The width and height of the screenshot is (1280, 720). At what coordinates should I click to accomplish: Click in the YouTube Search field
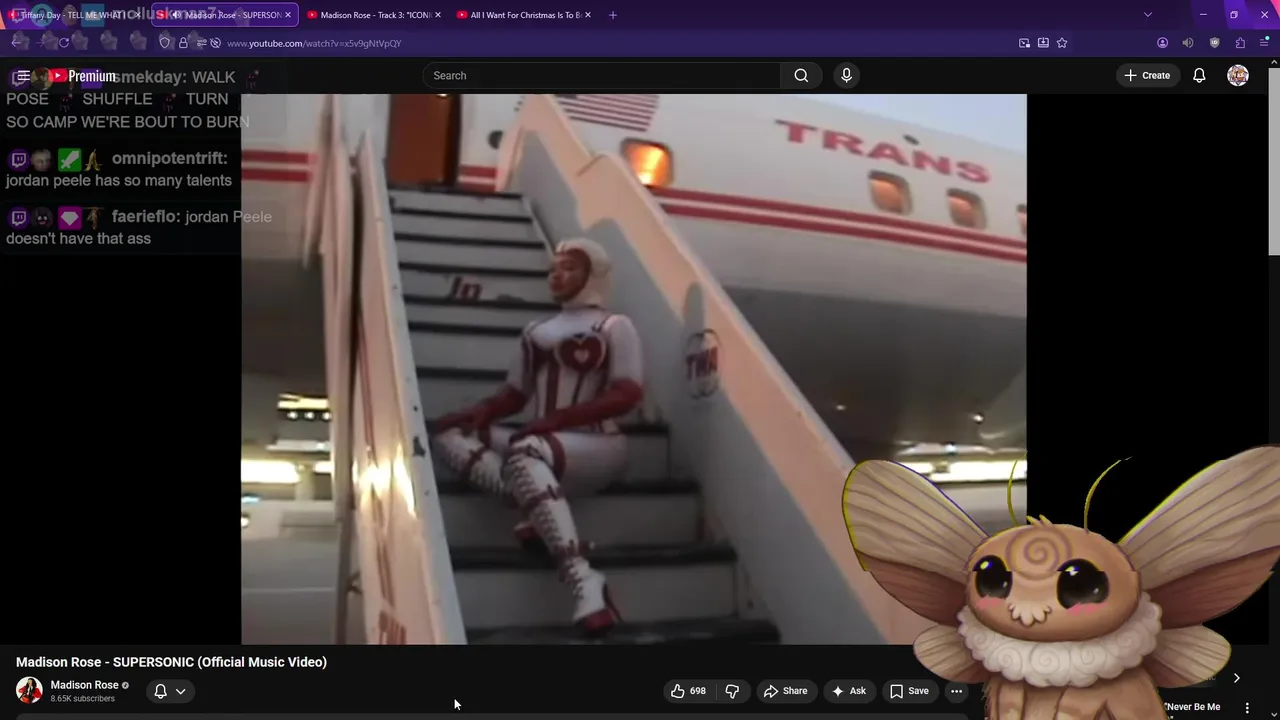pyautogui.click(x=602, y=75)
